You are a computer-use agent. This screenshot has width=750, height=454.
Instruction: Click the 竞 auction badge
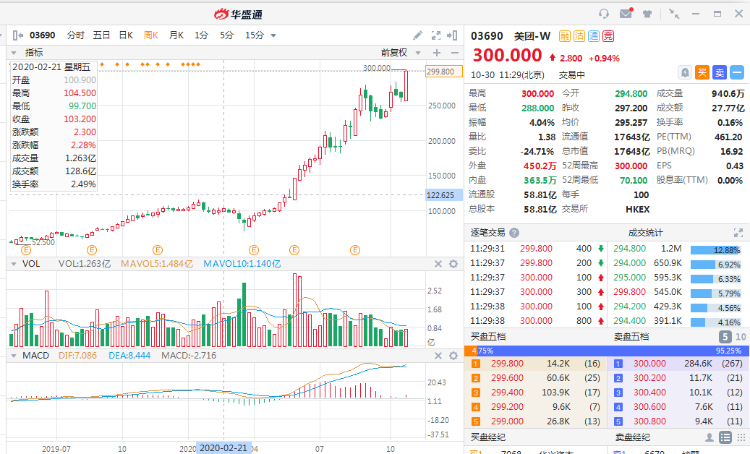click(x=608, y=36)
